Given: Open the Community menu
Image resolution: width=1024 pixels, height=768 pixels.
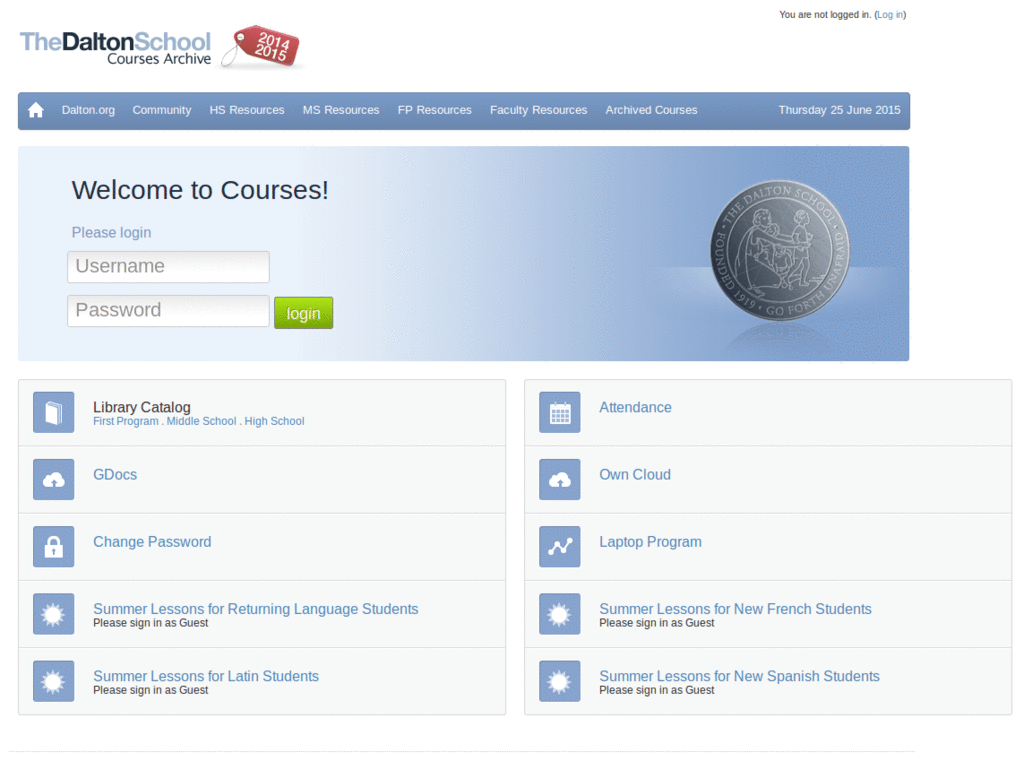Looking at the screenshot, I should click(x=162, y=110).
